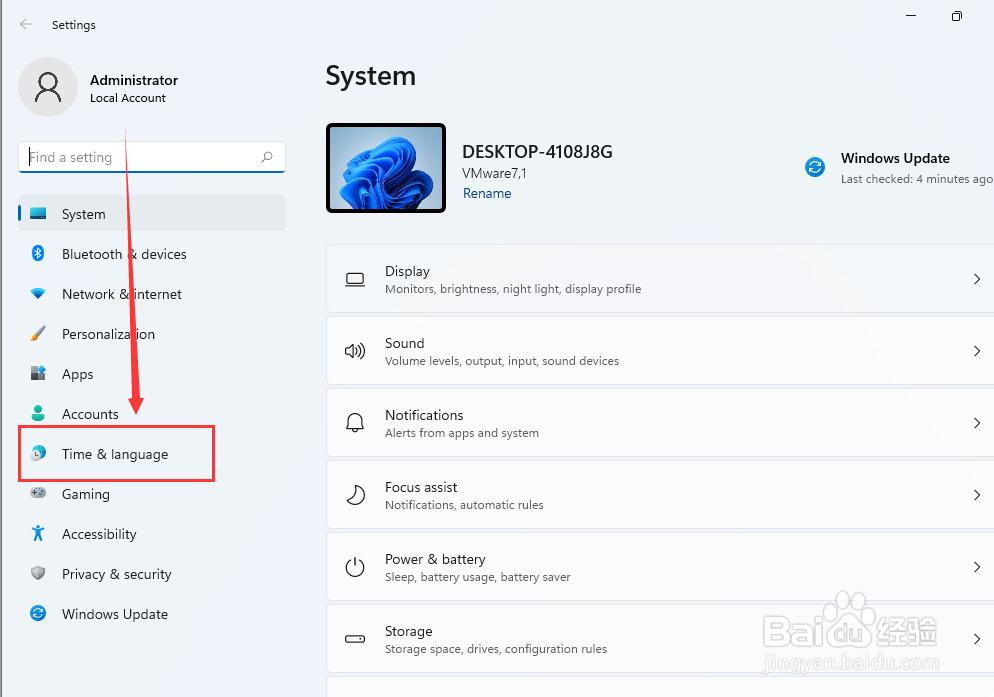Restore down the Settings window
The width and height of the screenshot is (994, 697).
(x=957, y=16)
